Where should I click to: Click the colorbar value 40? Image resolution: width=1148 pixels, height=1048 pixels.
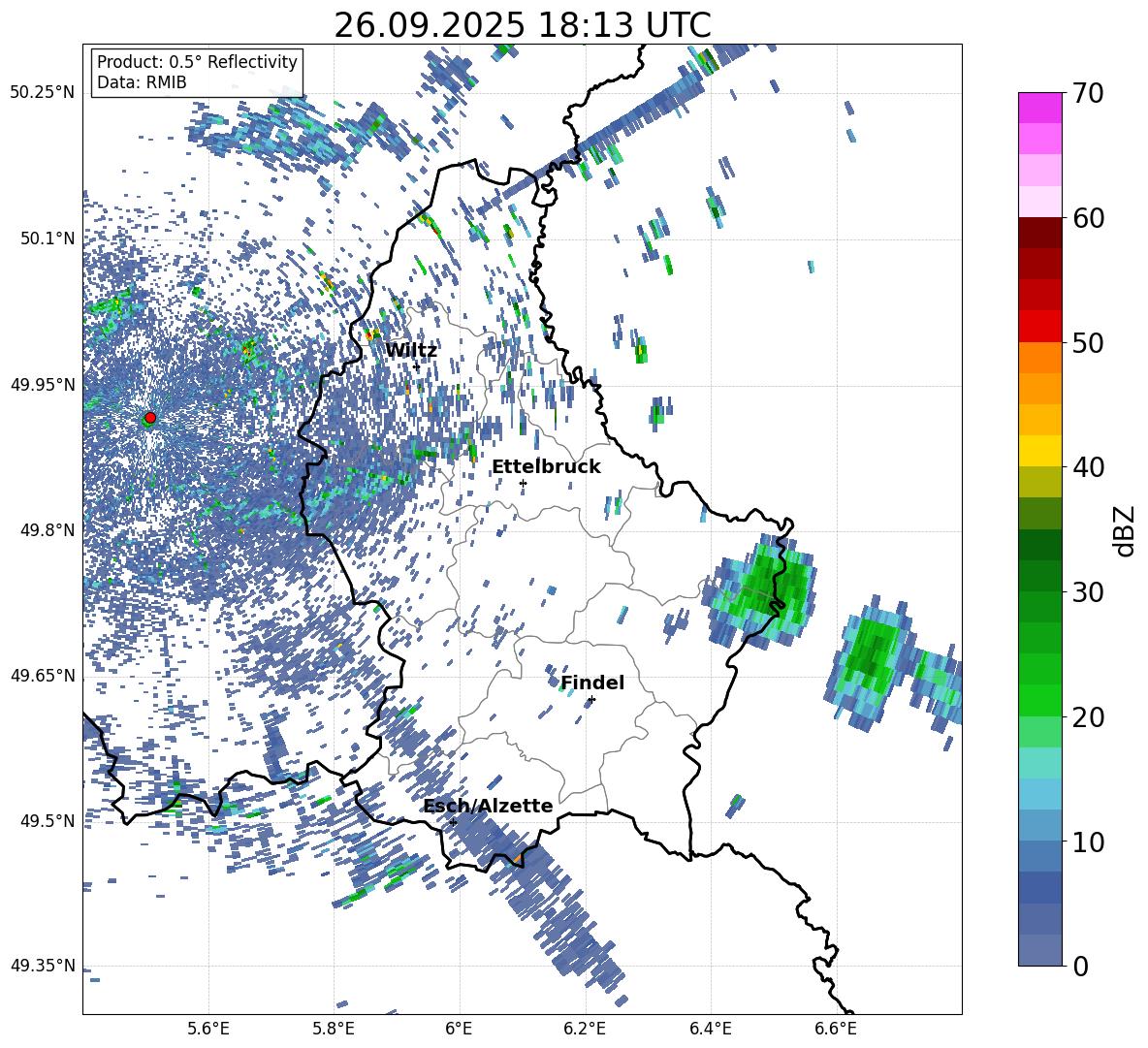click(1088, 467)
